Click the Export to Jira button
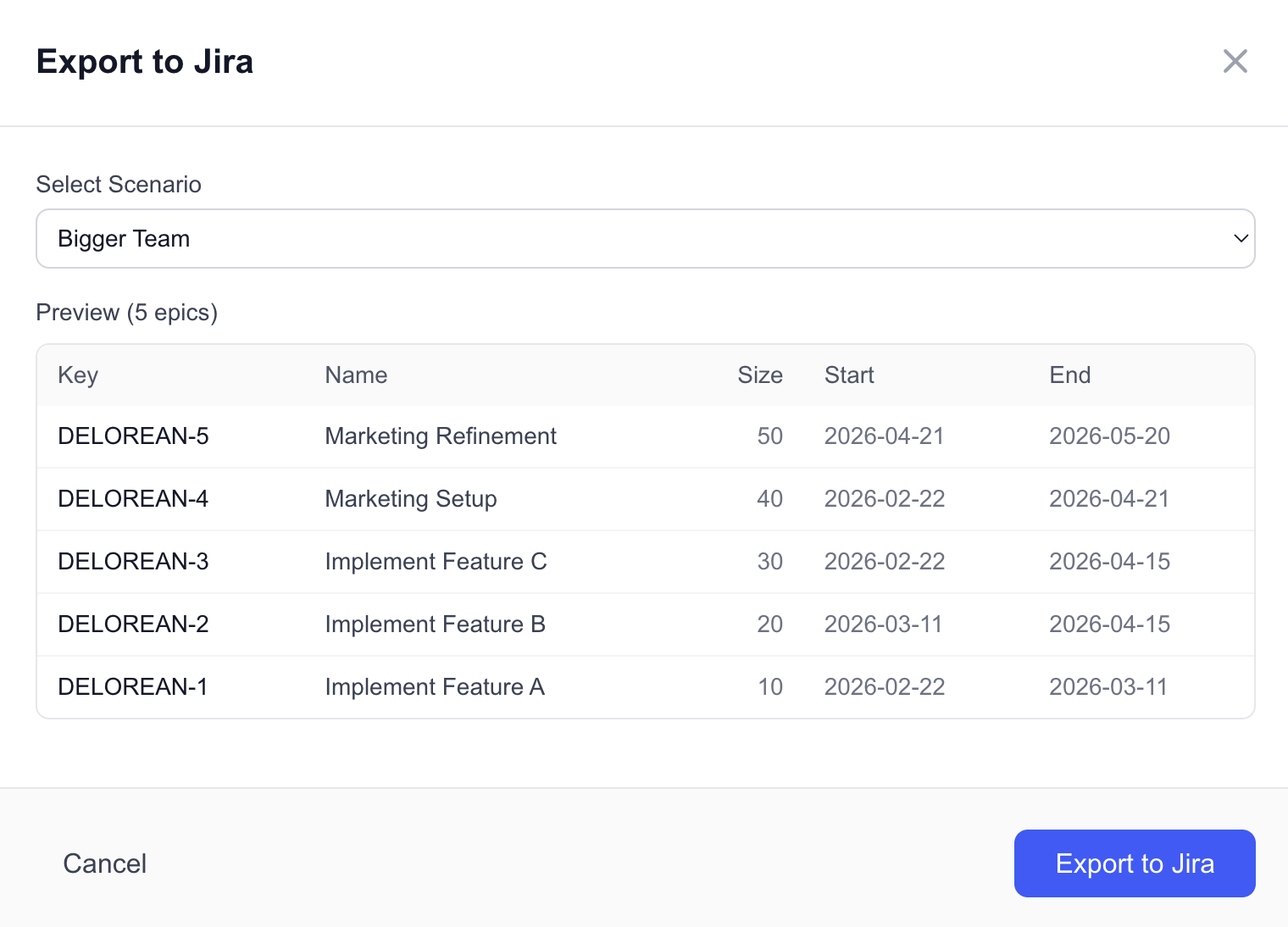This screenshot has width=1288, height=927. (x=1135, y=863)
